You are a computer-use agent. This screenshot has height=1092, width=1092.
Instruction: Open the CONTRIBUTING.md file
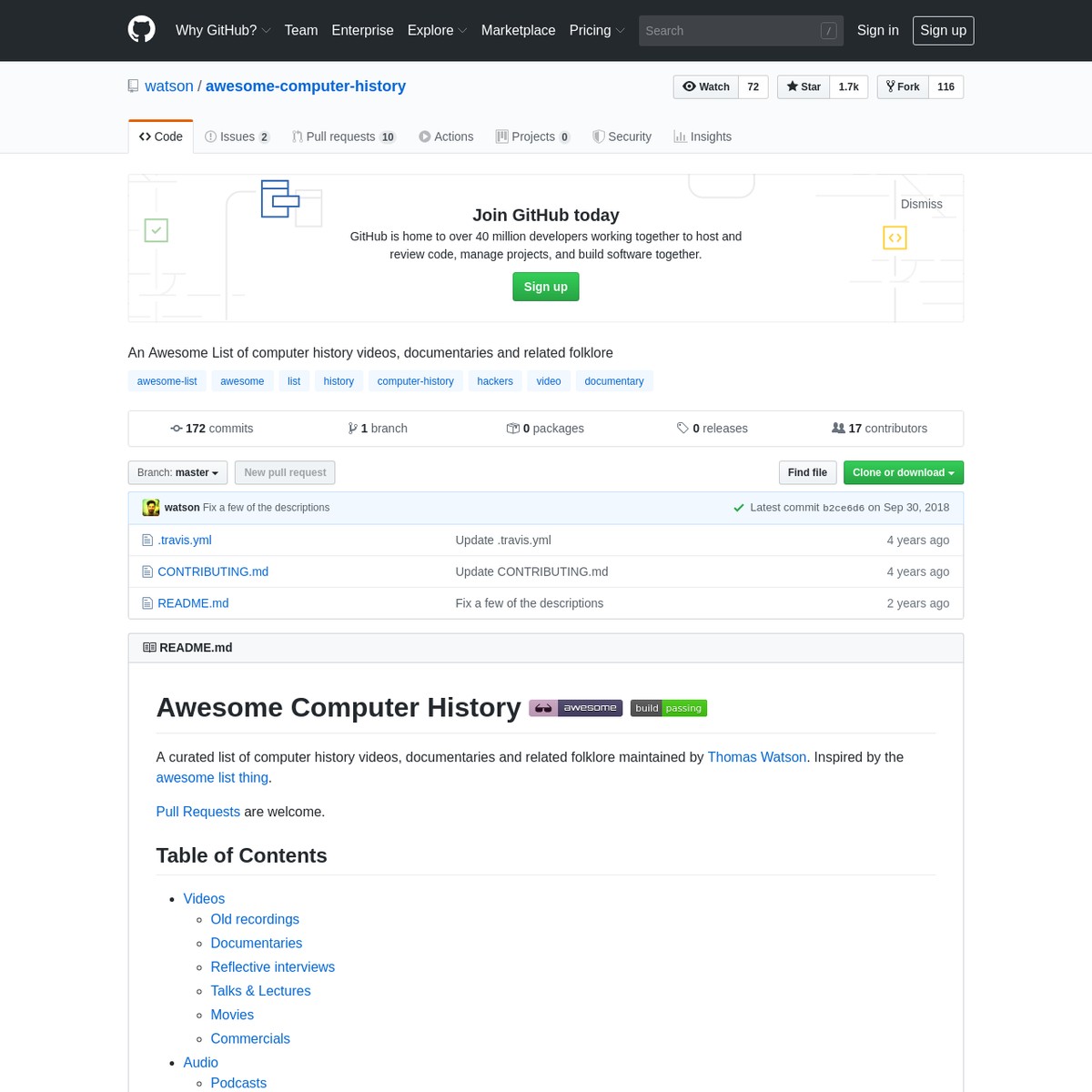point(213,571)
